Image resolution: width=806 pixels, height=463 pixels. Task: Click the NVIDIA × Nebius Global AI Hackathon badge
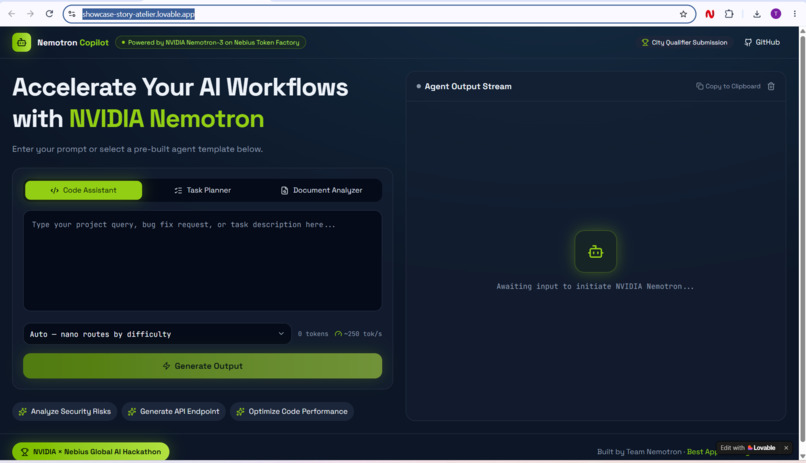91,451
